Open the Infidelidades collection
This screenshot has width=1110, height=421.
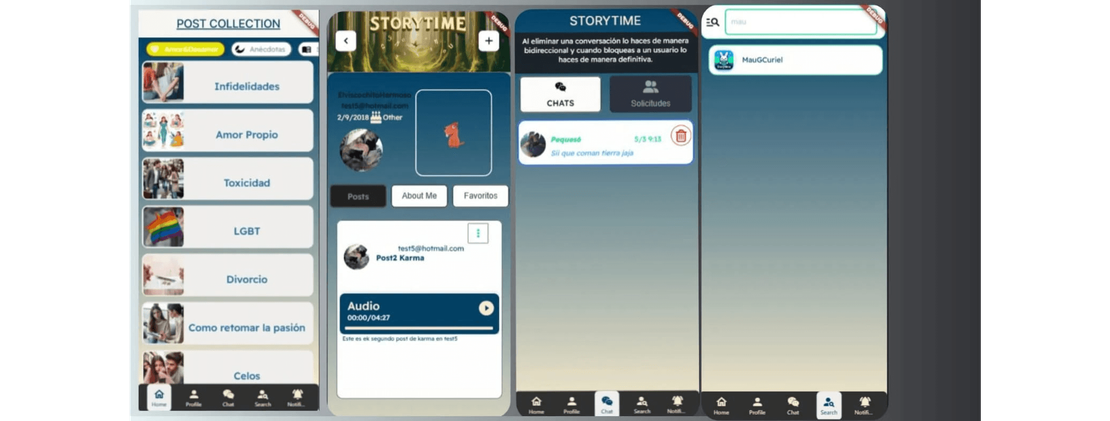[x=227, y=86]
